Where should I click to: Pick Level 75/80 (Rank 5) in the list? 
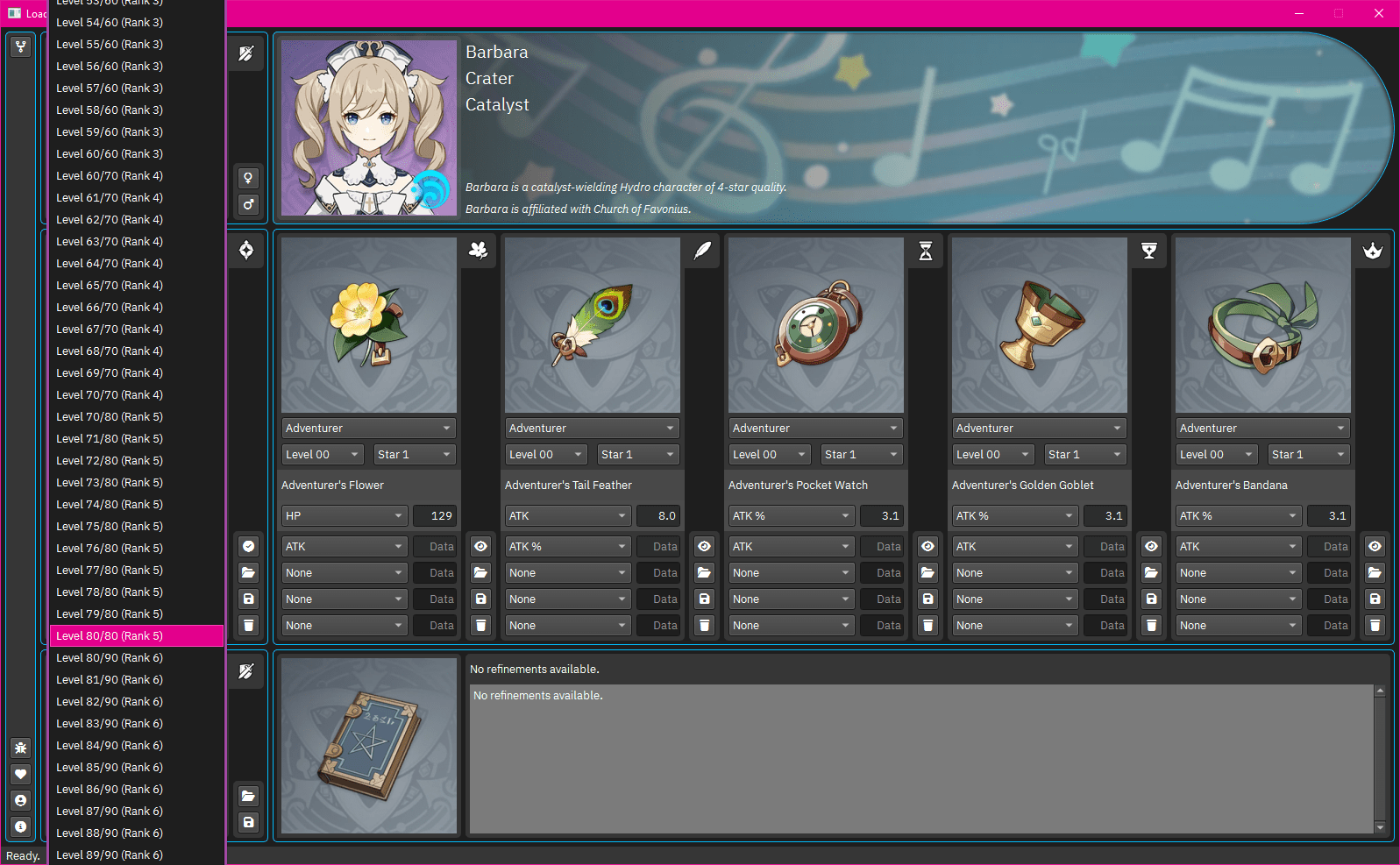(x=137, y=526)
